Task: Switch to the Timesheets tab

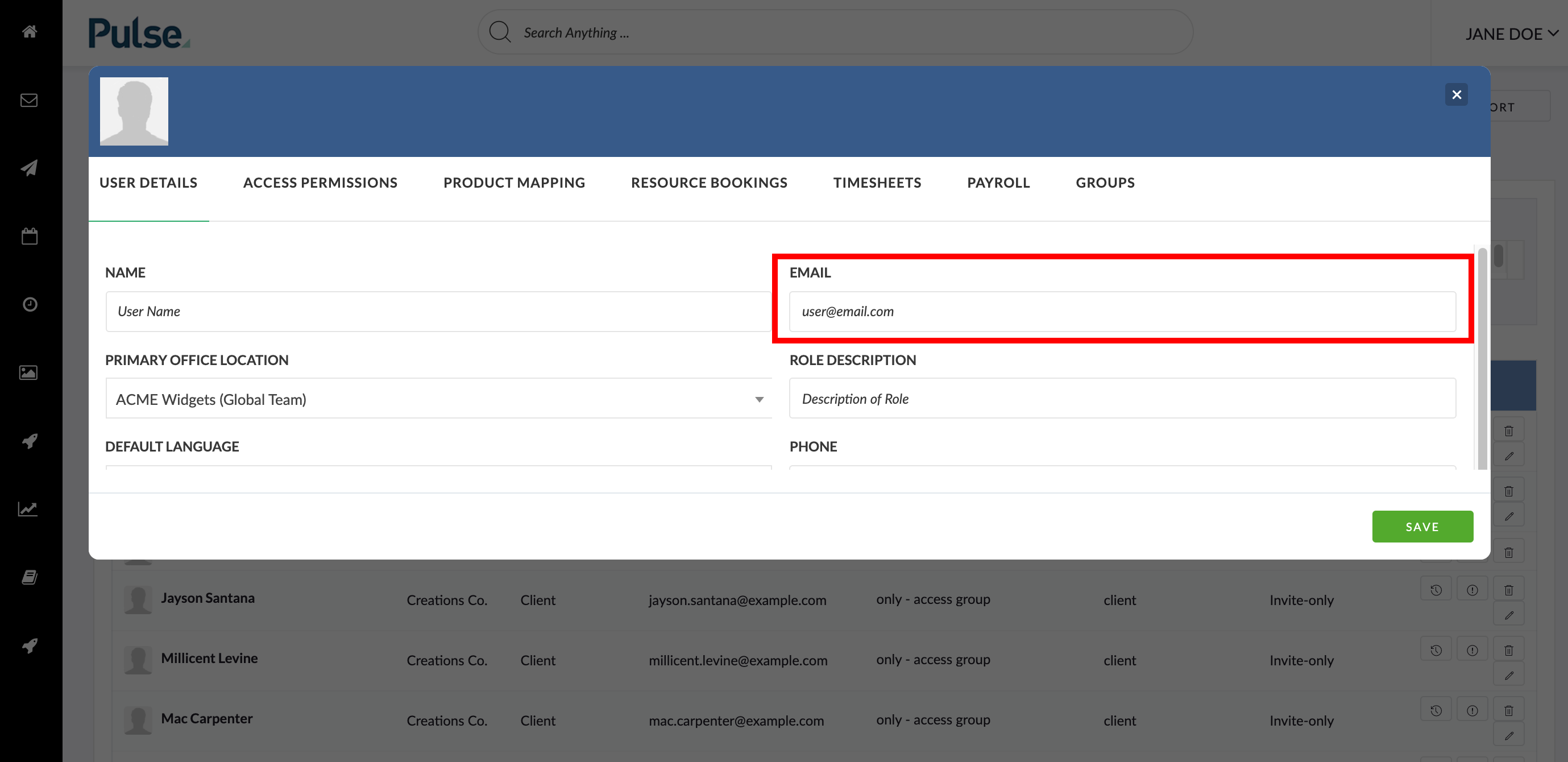Action: tap(877, 183)
